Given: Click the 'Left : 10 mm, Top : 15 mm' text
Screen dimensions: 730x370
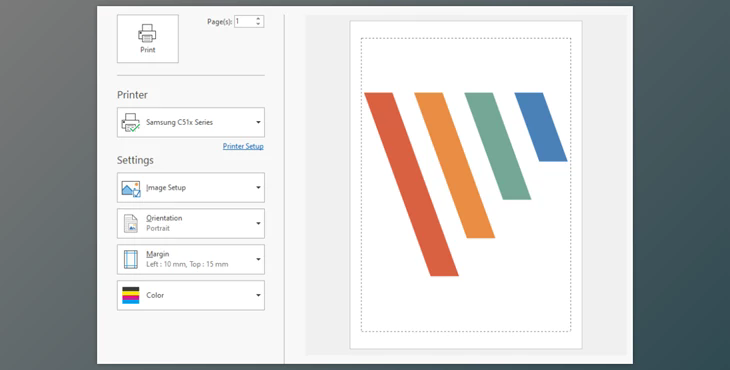Looking at the screenshot, I should tap(187, 264).
